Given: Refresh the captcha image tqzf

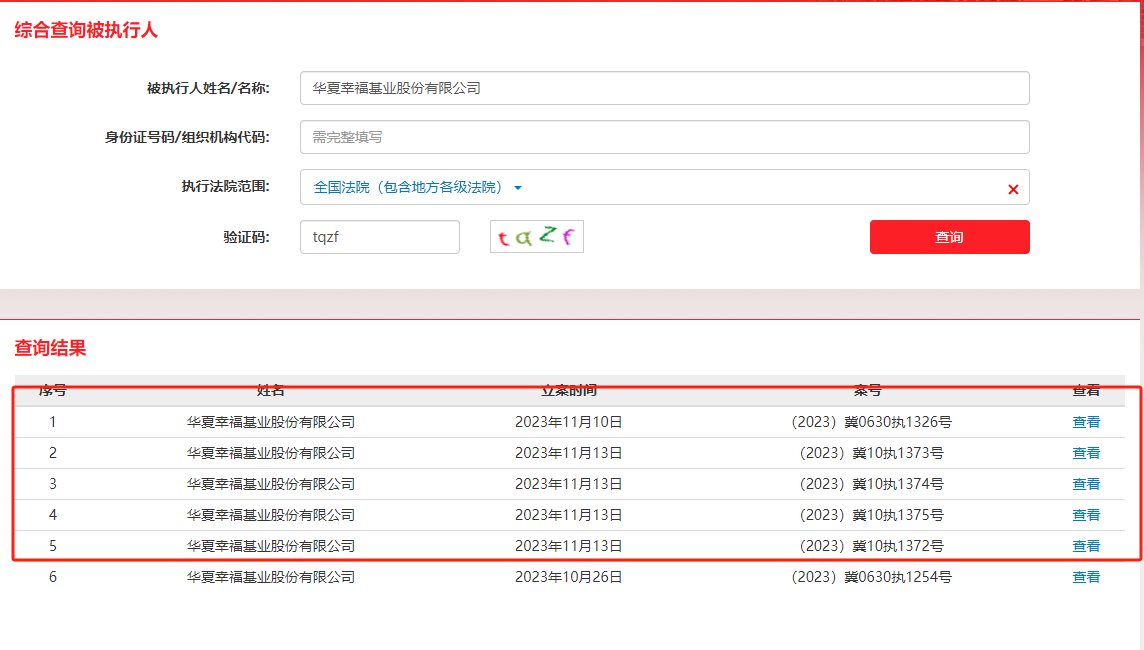Looking at the screenshot, I should (536, 236).
